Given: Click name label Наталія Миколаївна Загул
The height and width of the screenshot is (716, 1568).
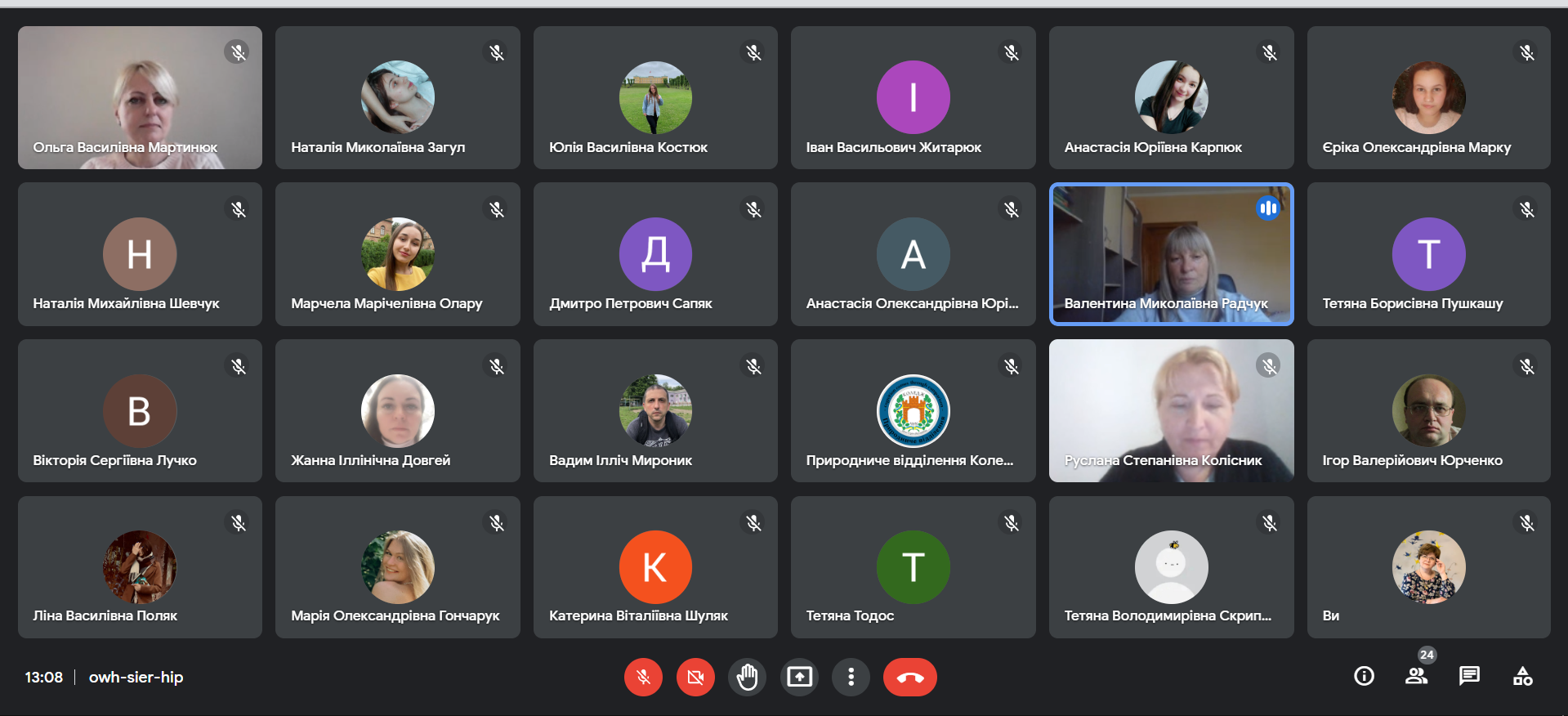Looking at the screenshot, I should click(377, 147).
